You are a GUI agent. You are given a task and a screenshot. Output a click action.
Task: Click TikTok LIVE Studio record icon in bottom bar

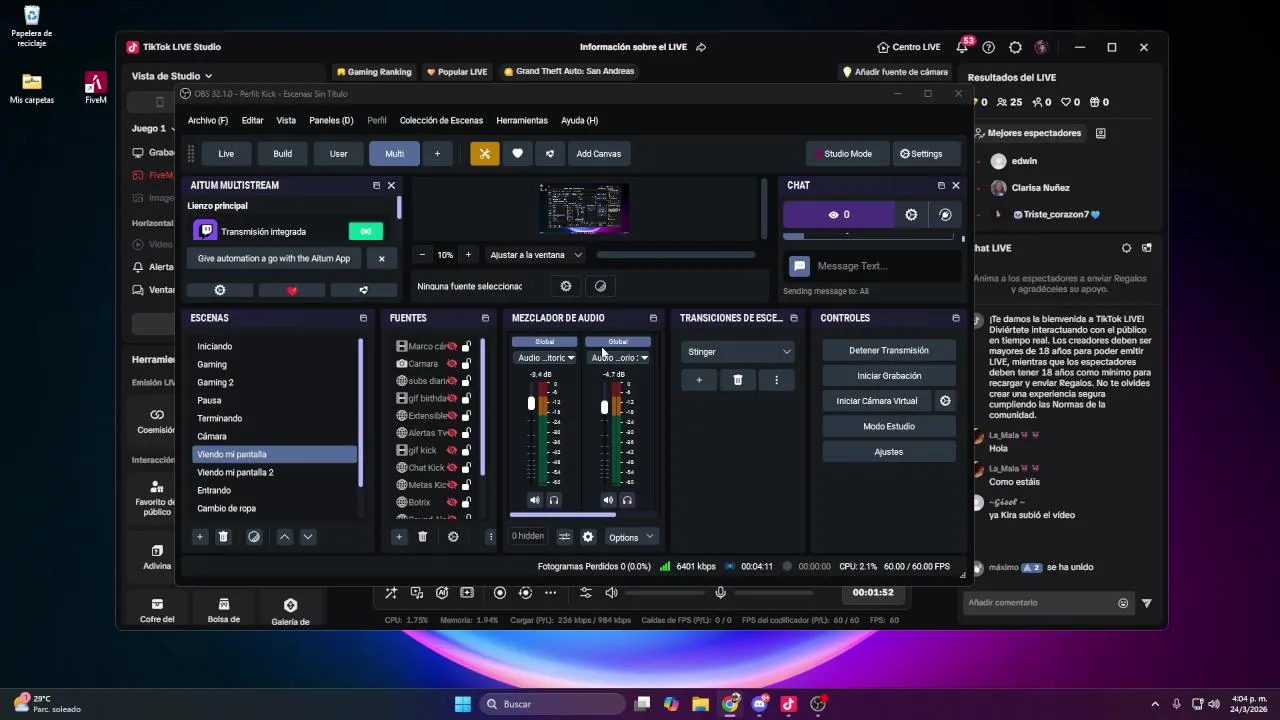tap(500, 593)
